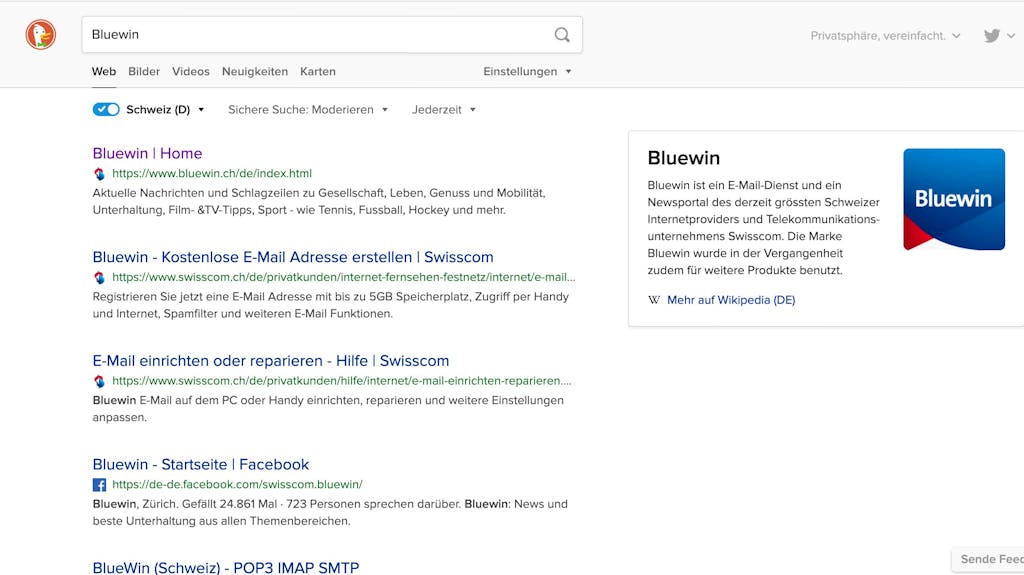Open the Sichere Suche: Moderieren dropdown
The height and width of the screenshot is (575, 1024).
(308, 110)
